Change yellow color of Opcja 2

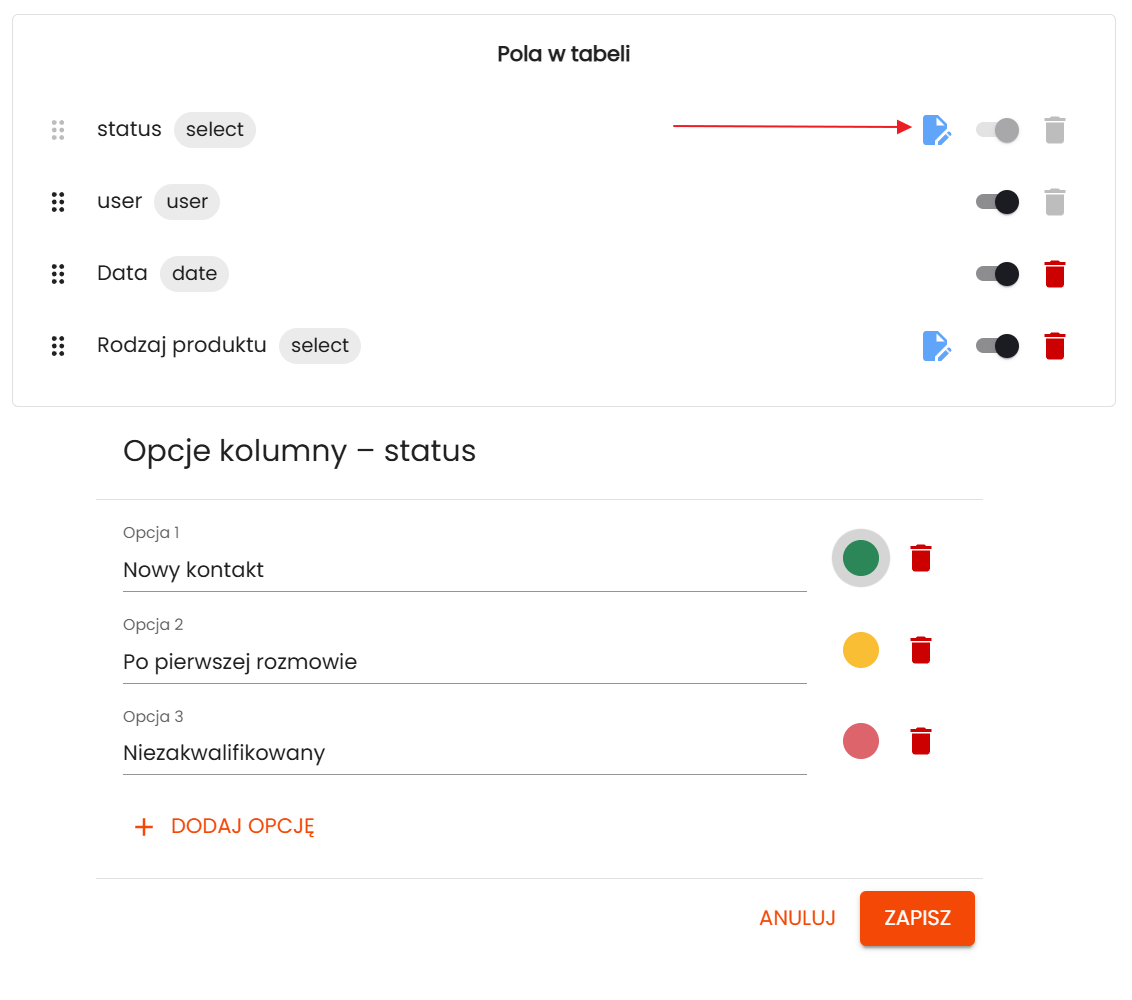[861, 650]
